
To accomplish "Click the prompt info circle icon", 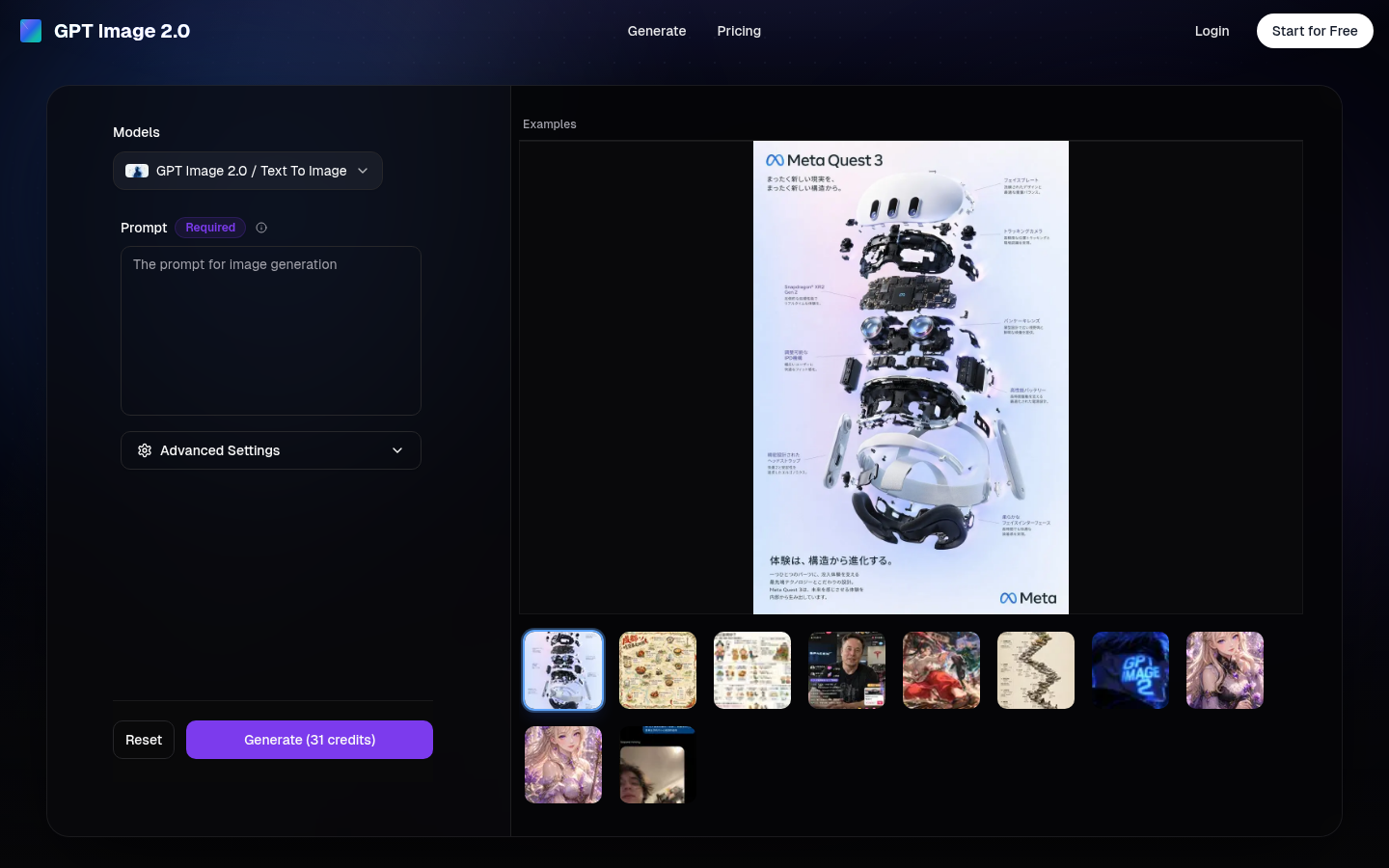I will (261, 228).
